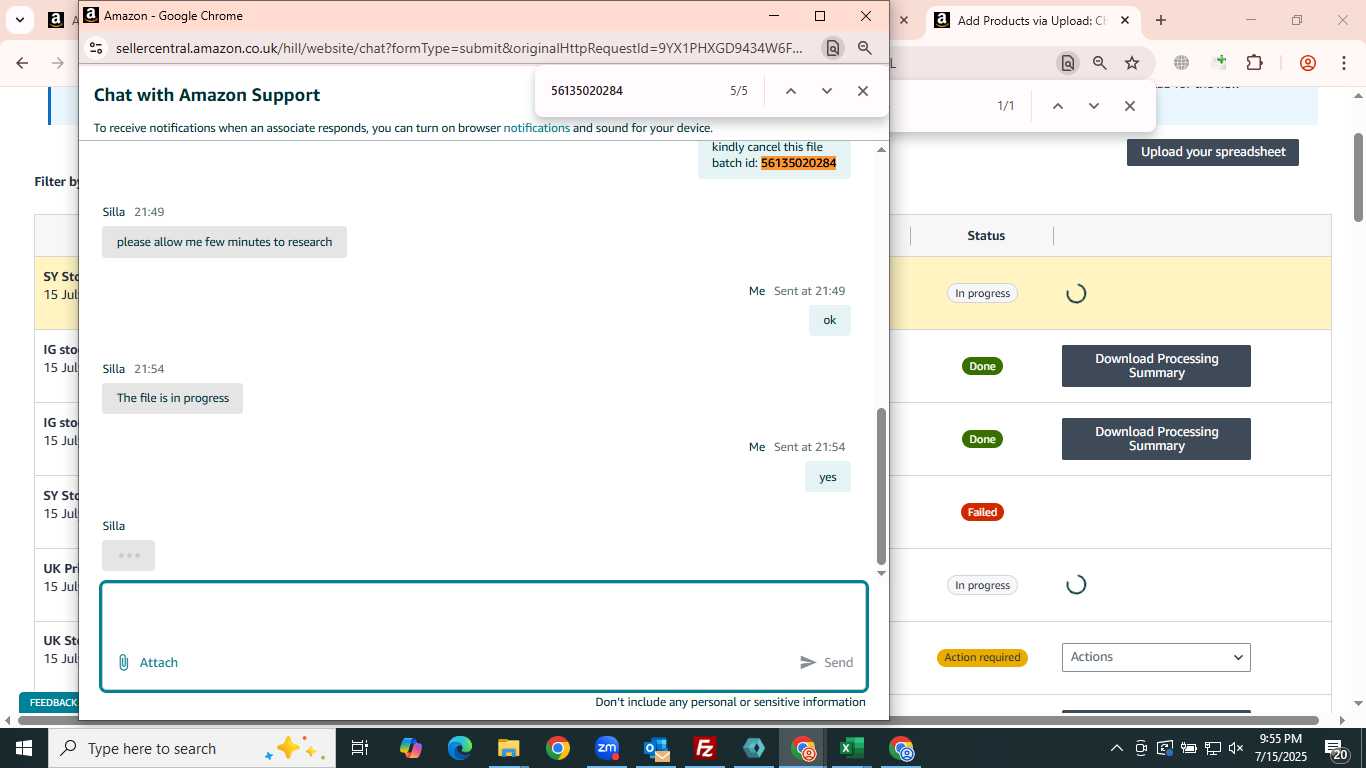Open notification center with 20 badge
Image resolution: width=1366 pixels, height=768 pixels.
coord(1336,749)
